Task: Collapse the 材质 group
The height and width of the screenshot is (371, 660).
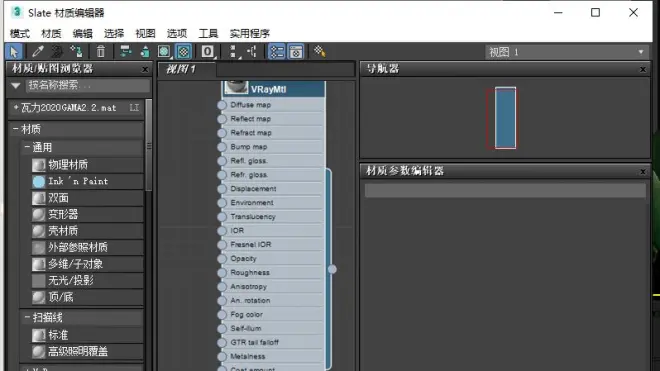Action: [x=16, y=129]
